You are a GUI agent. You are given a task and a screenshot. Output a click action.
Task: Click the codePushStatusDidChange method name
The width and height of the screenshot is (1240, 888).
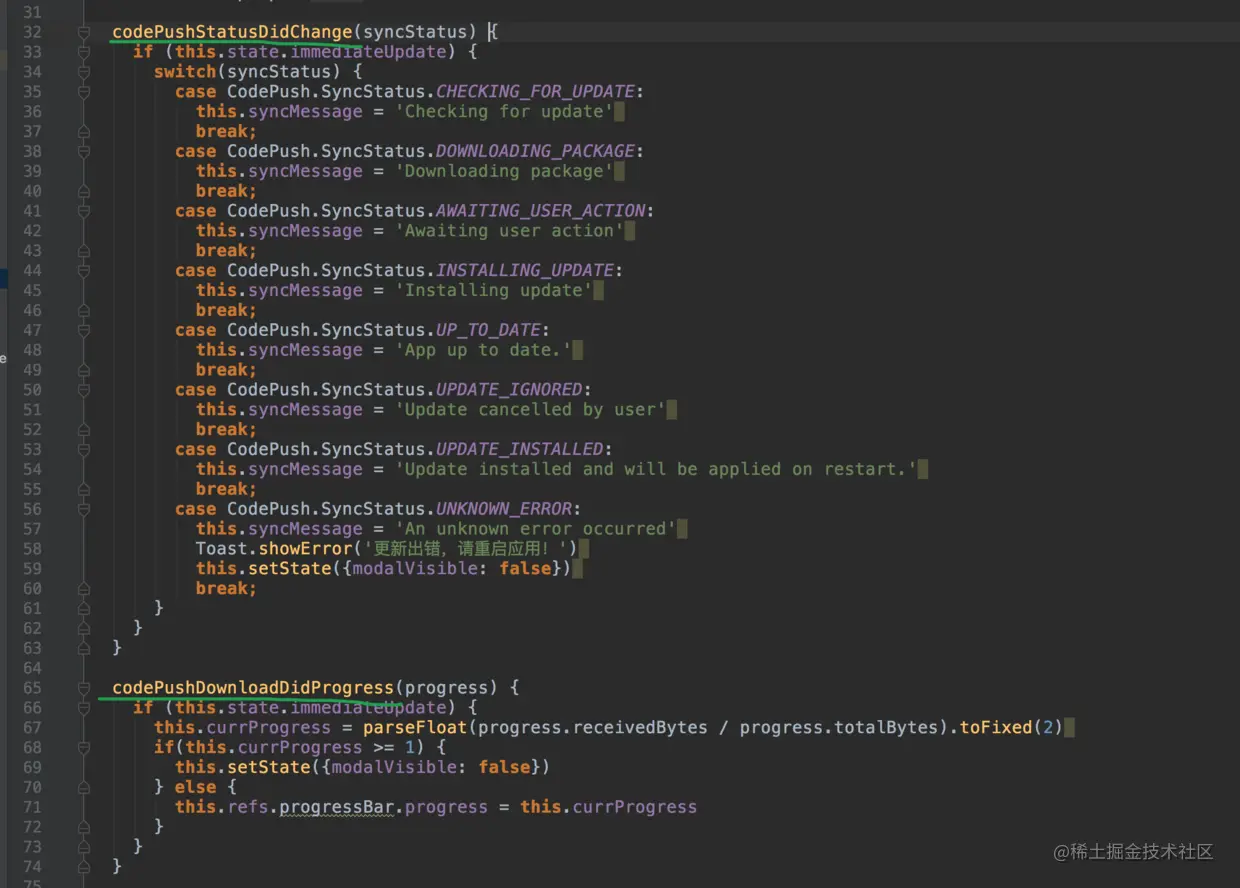pos(232,32)
